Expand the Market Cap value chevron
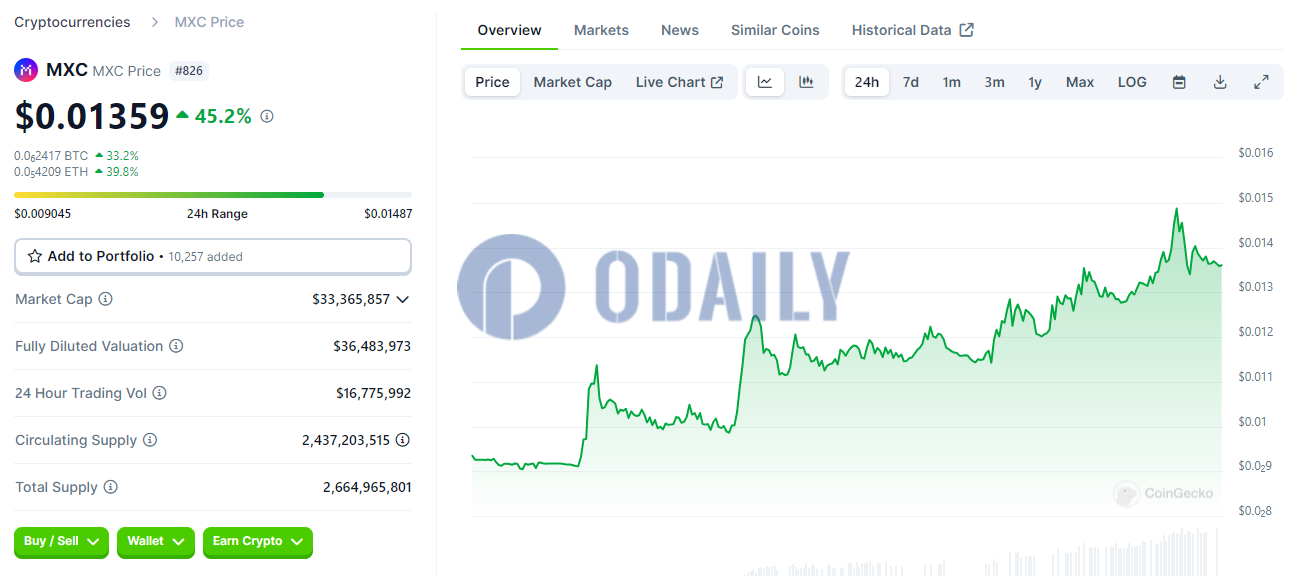This screenshot has height=576, width=1307. point(403,299)
